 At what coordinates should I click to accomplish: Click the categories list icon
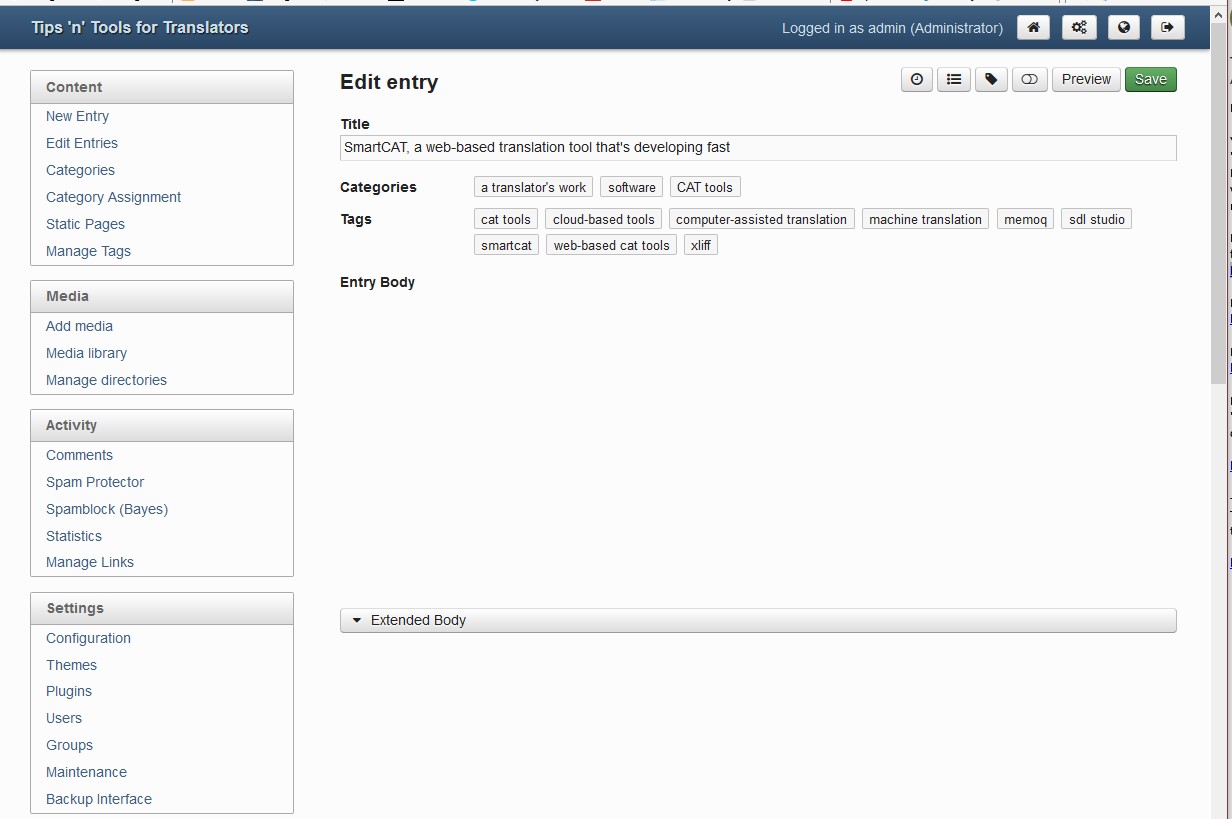[953, 79]
